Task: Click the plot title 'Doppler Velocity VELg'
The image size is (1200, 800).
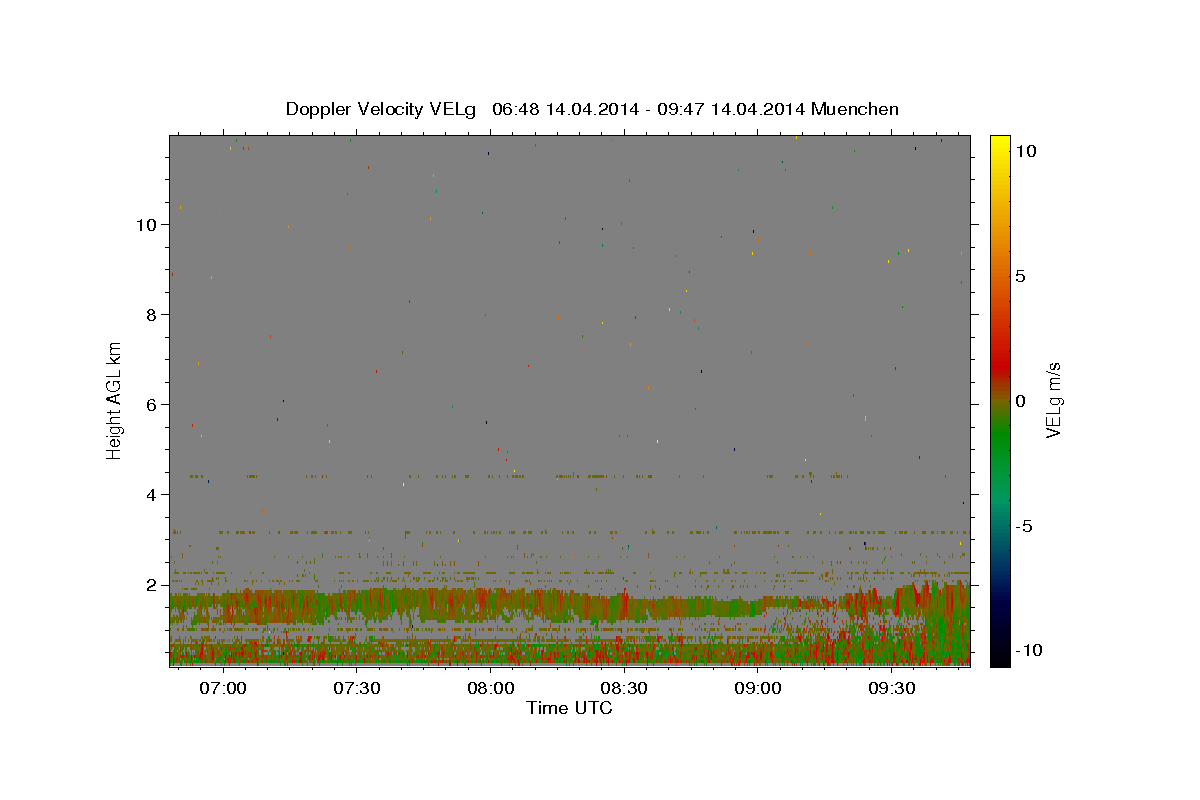Action: click(383, 109)
